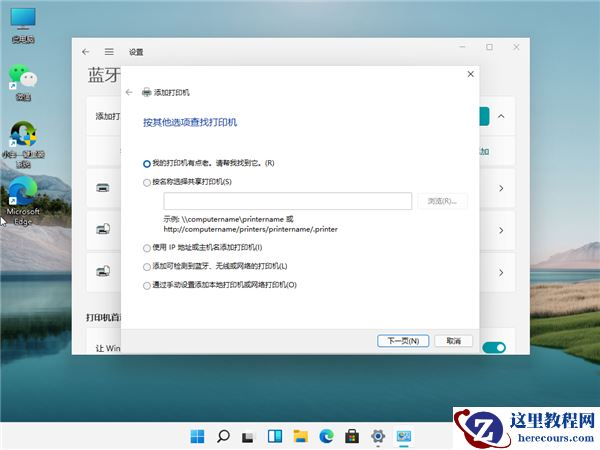Click the active control panel taskbar icon
This screenshot has height=450, width=600.
tap(404, 436)
